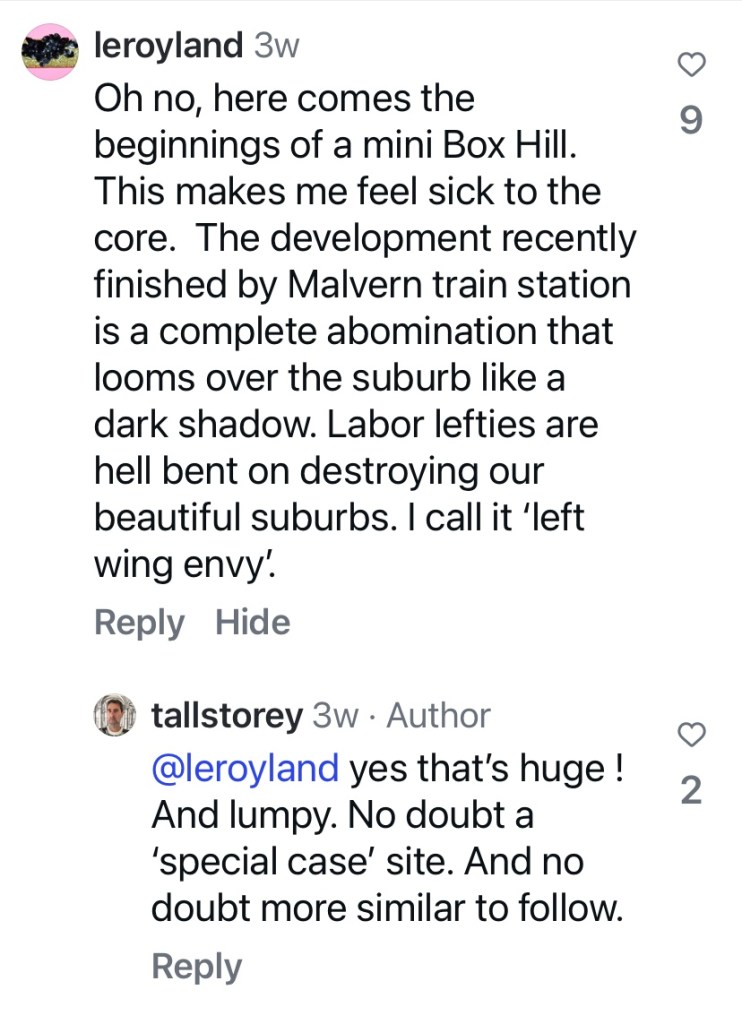Viewport: 742px width, 1024px height.
Task: Tap the blue @leroyland mention
Action: pos(245,768)
